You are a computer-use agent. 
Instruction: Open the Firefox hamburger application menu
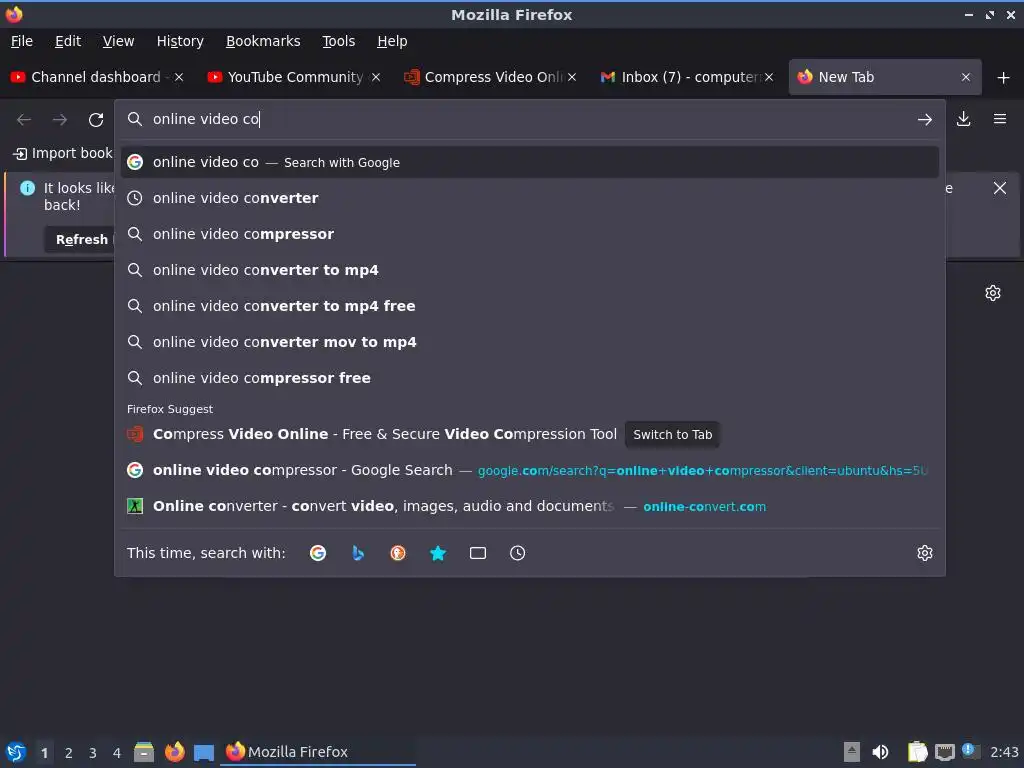click(999, 119)
